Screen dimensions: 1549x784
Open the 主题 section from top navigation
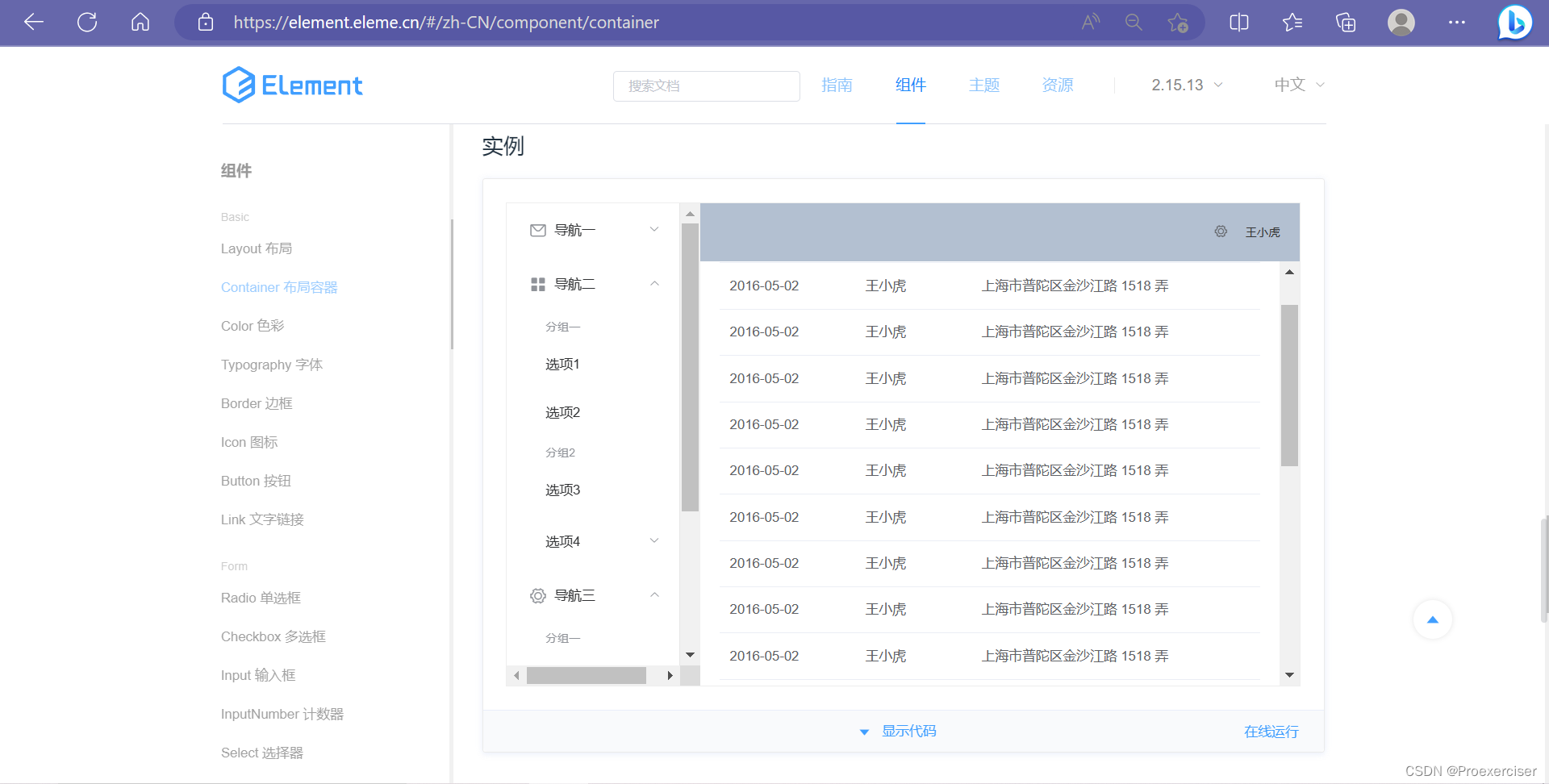984,85
